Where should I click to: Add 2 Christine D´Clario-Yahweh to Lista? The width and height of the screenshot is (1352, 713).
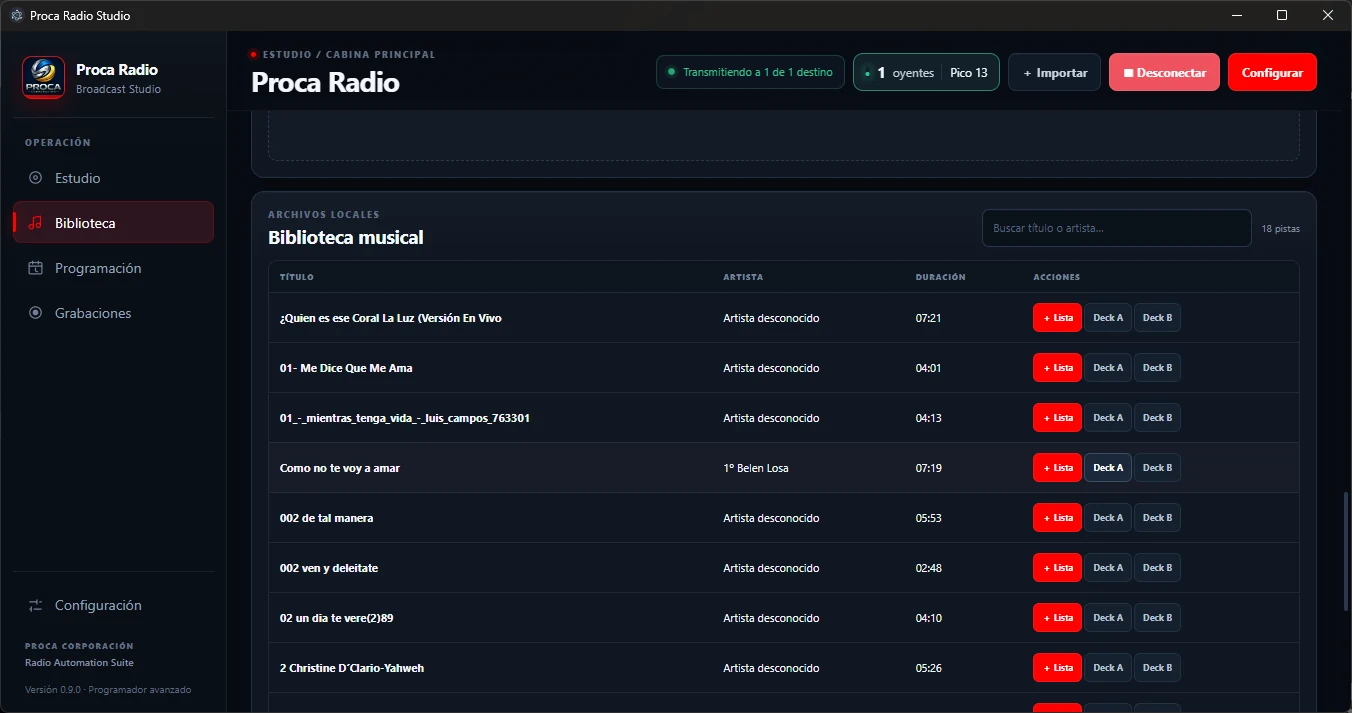coord(1057,668)
